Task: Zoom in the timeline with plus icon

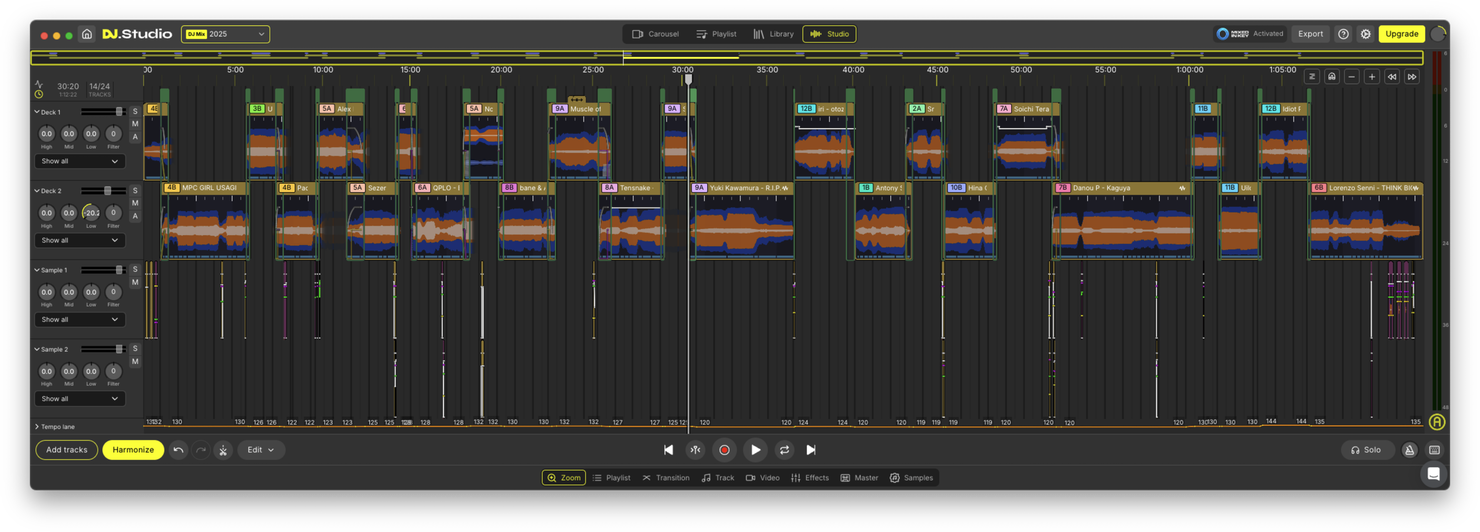Action: [x=1371, y=77]
